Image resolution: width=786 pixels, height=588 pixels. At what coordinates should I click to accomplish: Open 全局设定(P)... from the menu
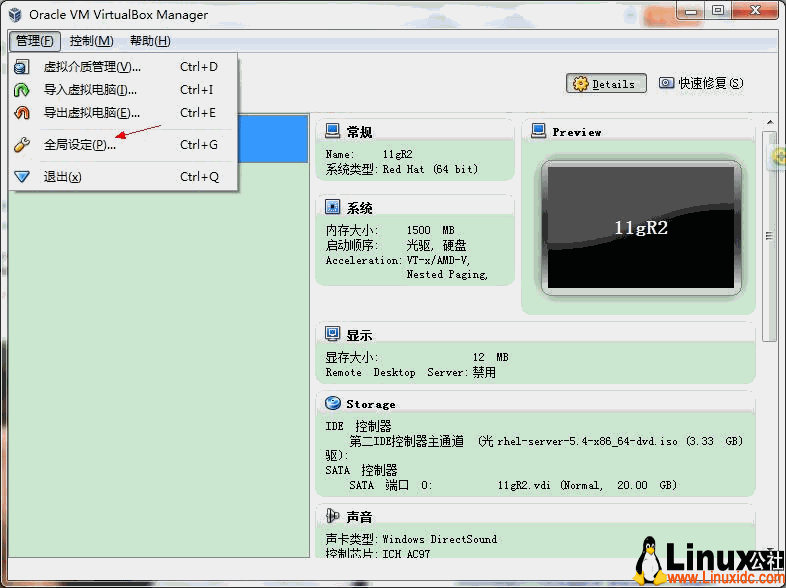123,145
